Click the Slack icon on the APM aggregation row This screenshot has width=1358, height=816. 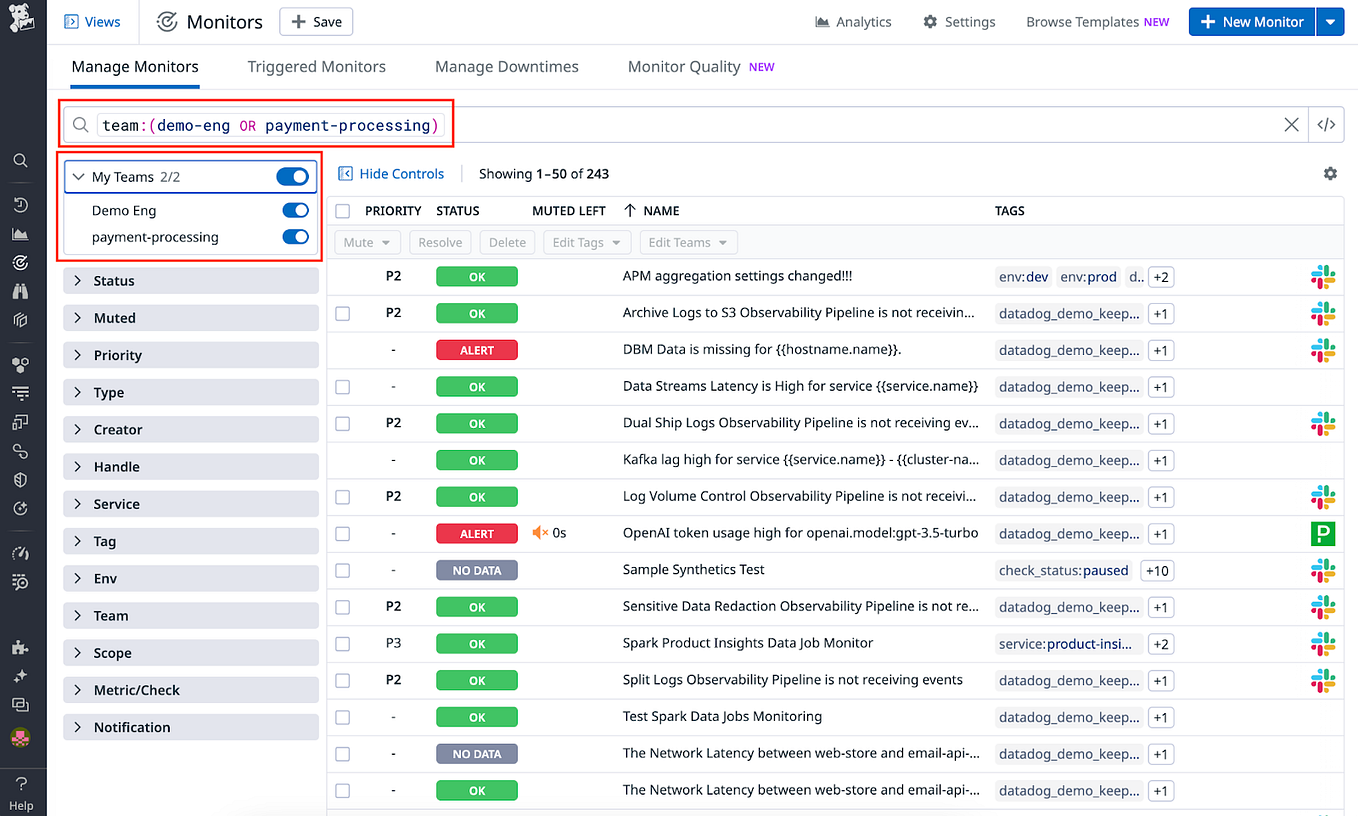[x=1323, y=277]
